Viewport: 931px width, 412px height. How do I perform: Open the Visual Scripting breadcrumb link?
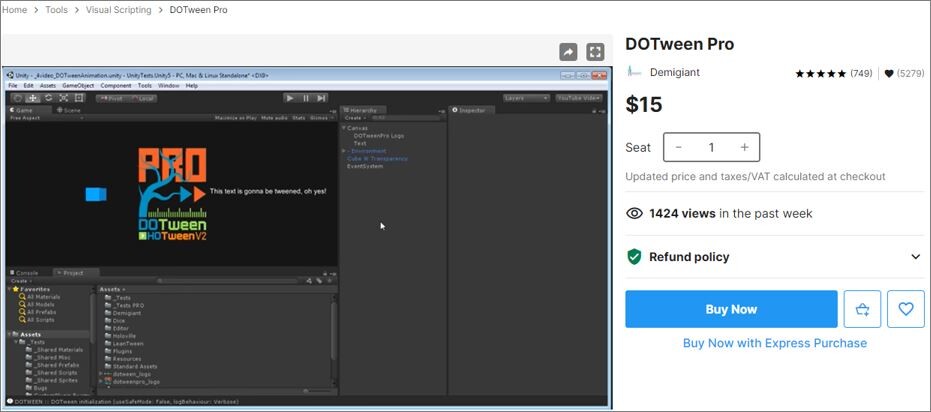(119, 10)
